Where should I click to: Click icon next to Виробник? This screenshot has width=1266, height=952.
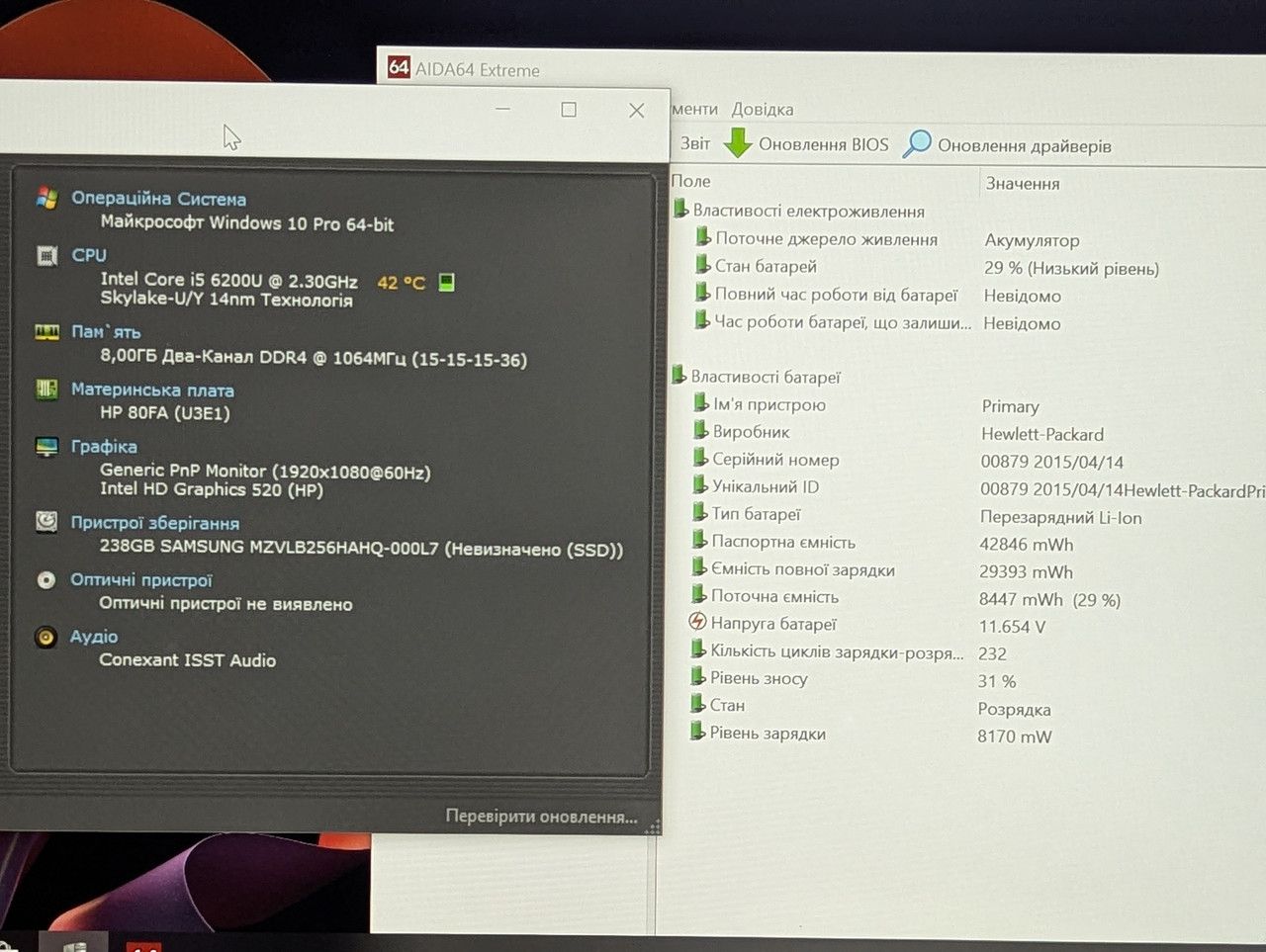pyautogui.click(x=701, y=430)
